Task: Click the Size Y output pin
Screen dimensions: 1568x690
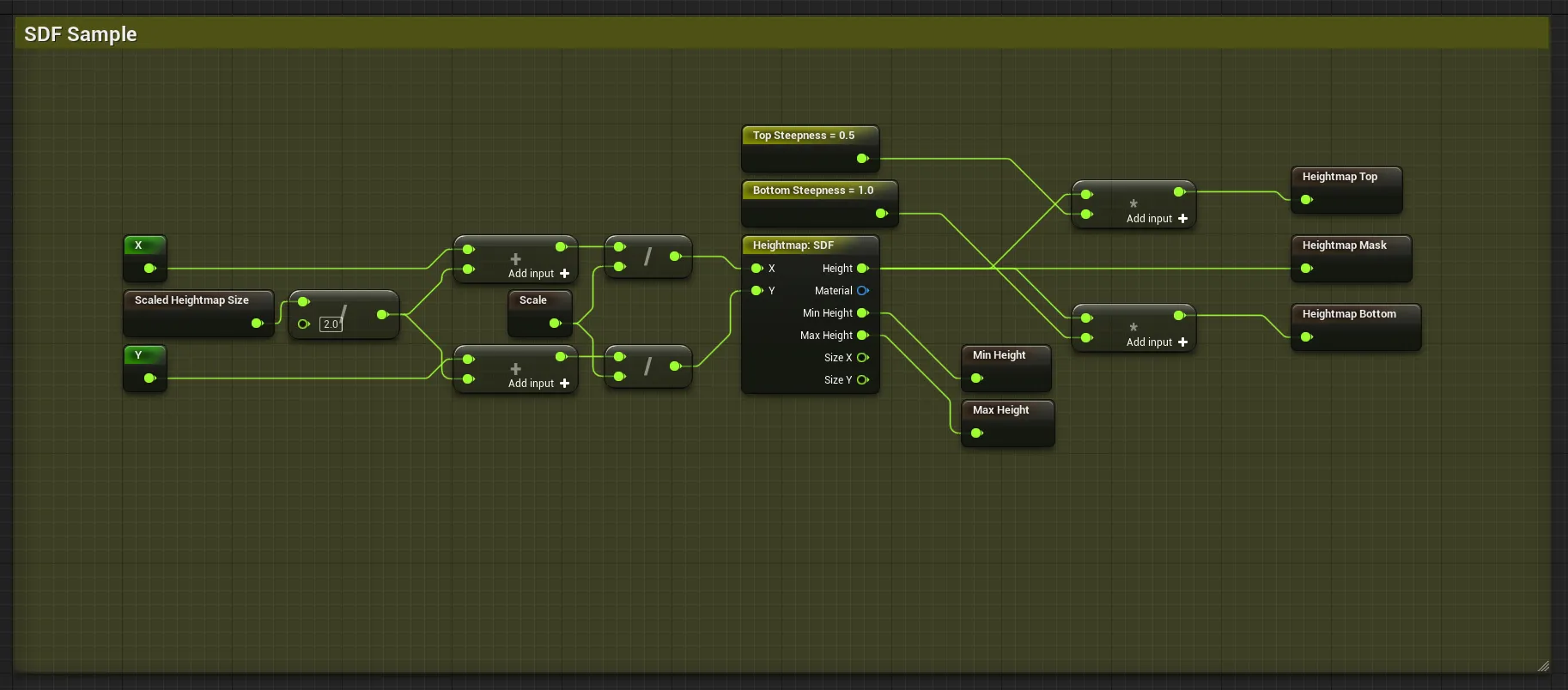Action: click(x=862, y=380)
